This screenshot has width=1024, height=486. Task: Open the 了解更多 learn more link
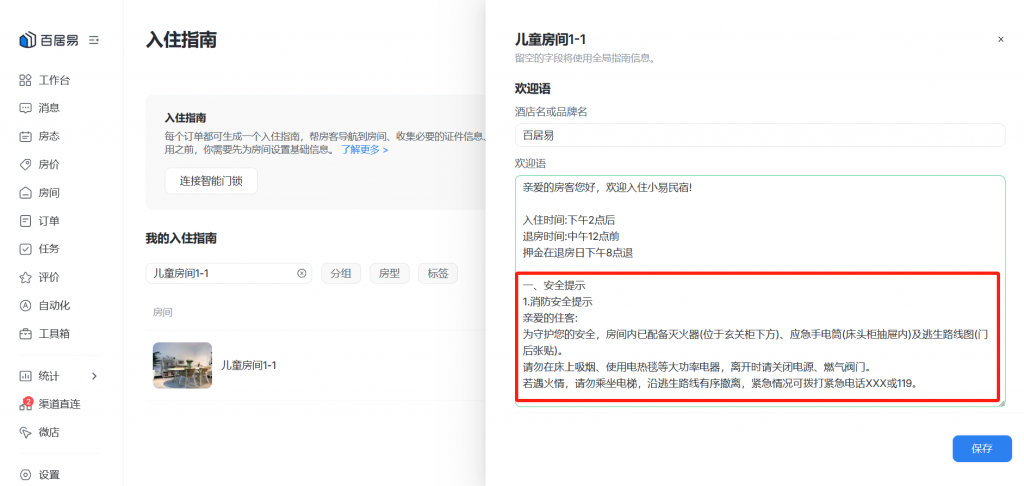(364, 150)
